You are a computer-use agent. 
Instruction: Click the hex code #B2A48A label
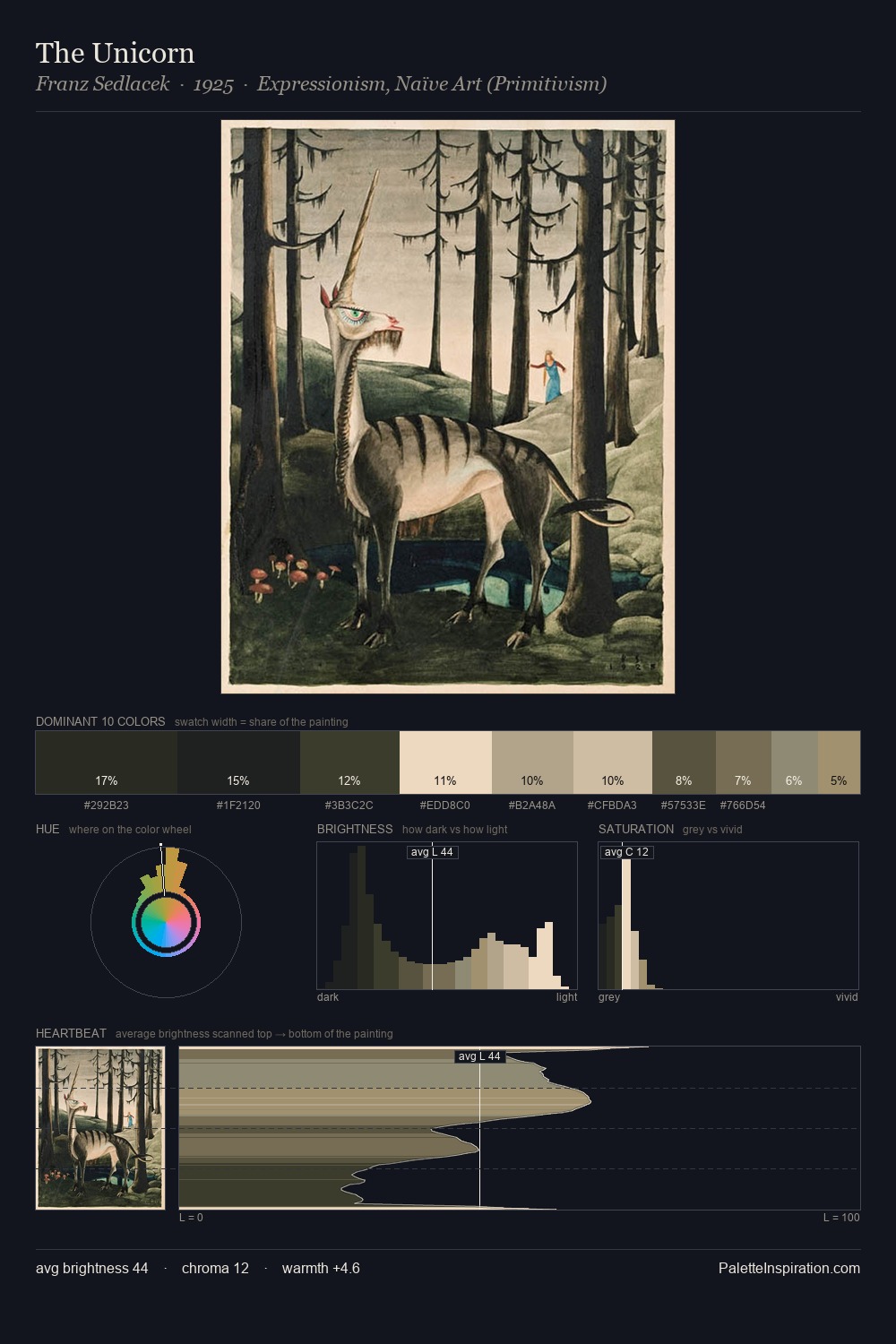[532, 806]
